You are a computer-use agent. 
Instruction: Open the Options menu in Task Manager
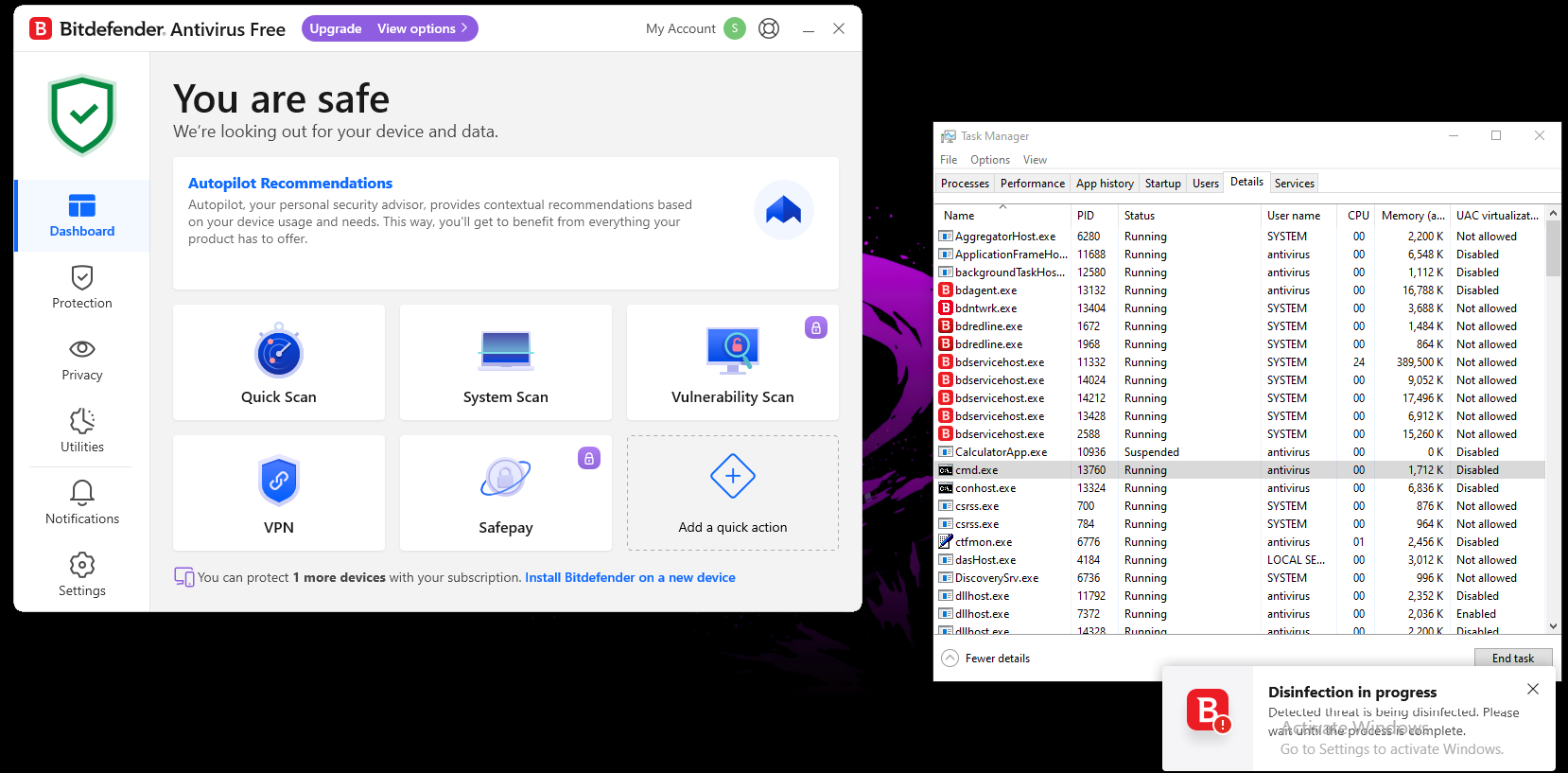pyautogui.click(x=990, y=160)
